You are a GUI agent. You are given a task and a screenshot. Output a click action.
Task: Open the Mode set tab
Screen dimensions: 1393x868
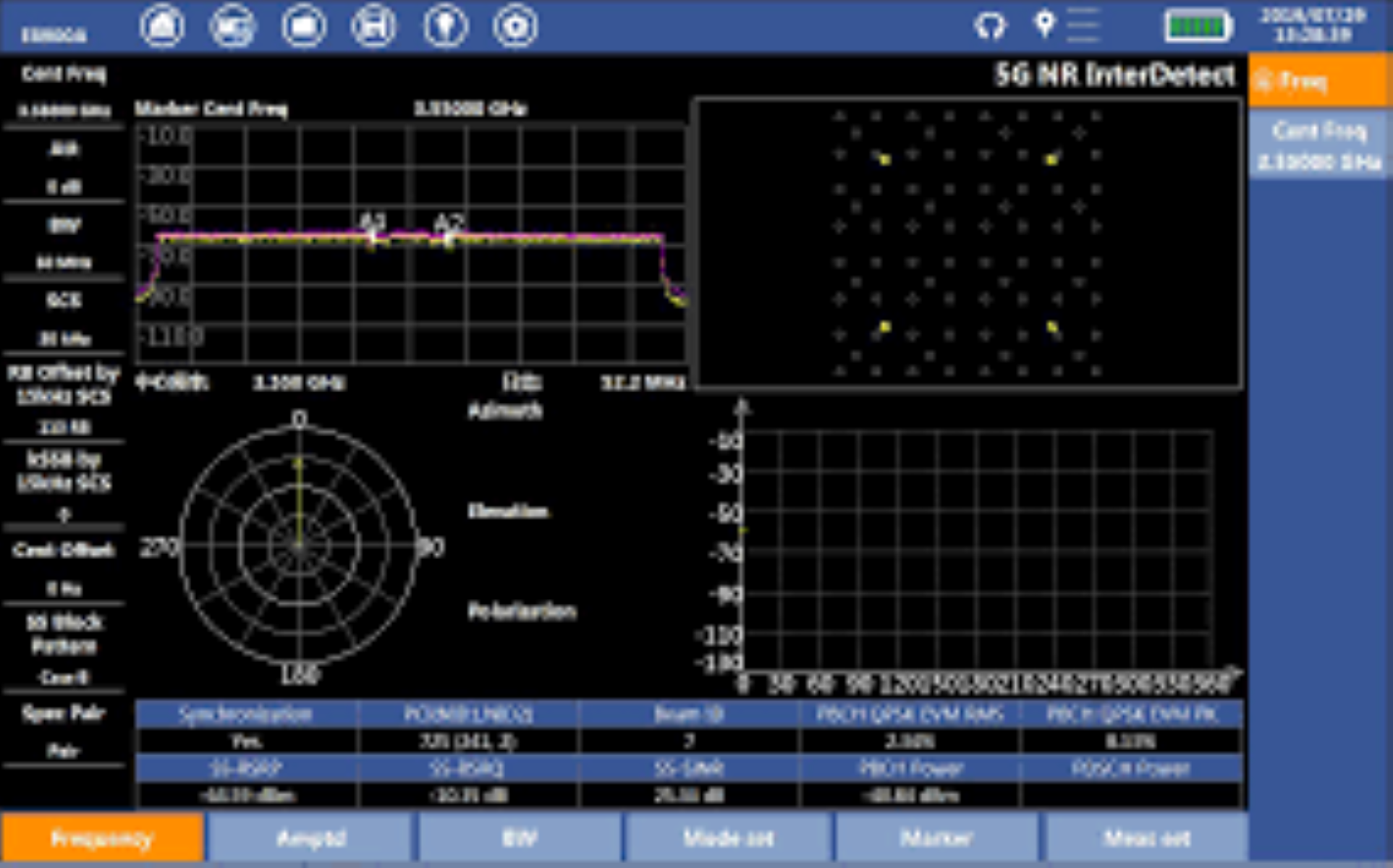pos(728,838)
